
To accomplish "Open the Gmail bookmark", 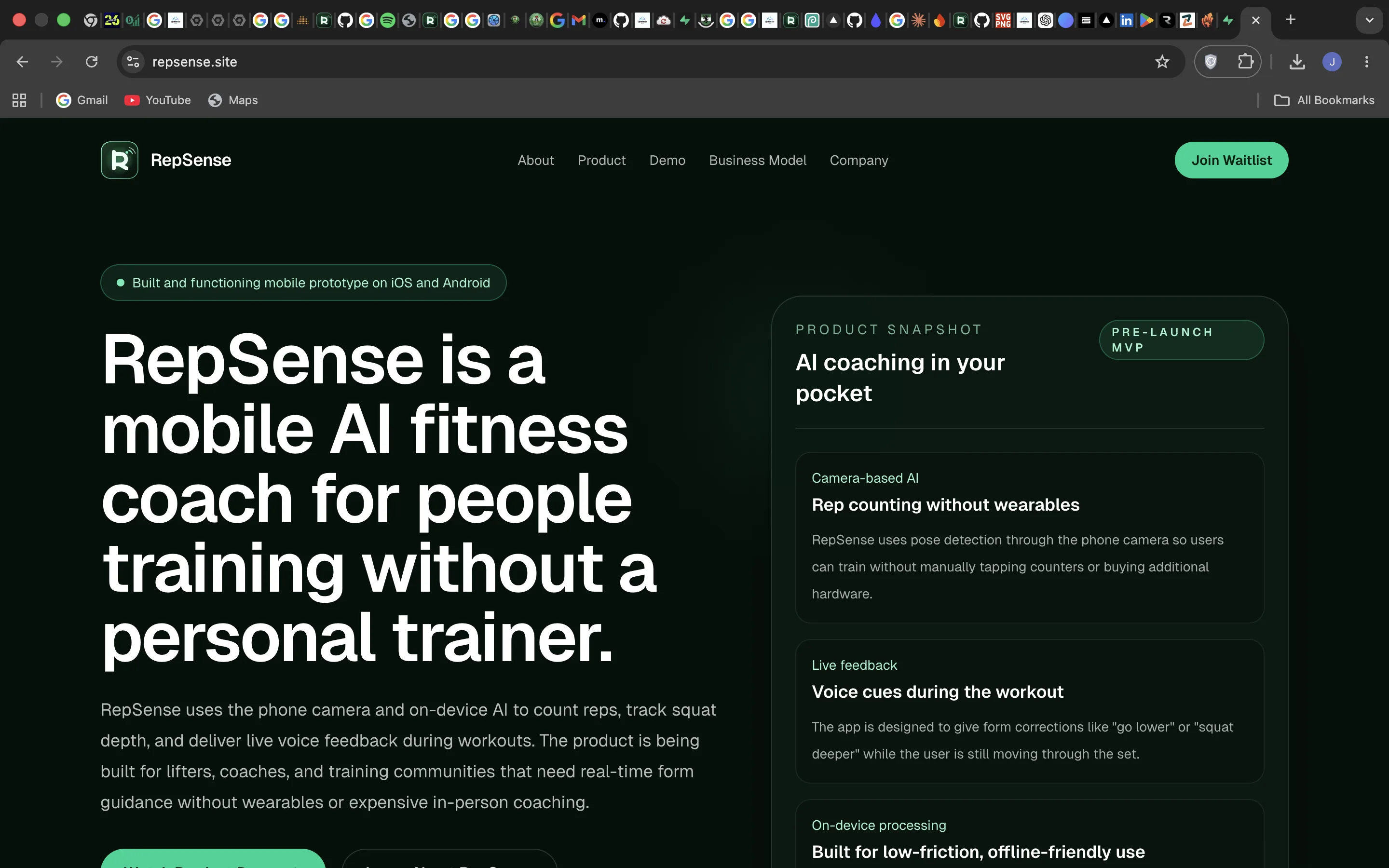I will click(82, 100).
